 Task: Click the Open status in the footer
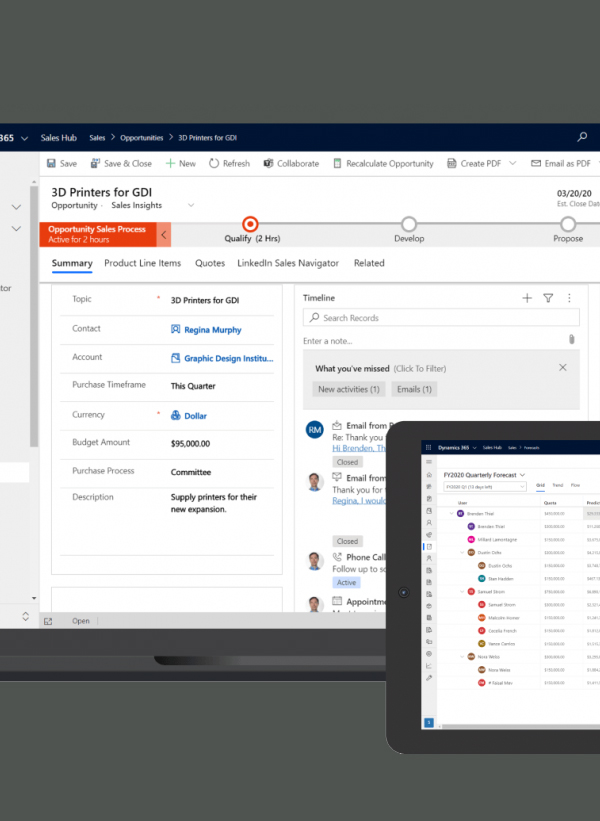(81, 621)
